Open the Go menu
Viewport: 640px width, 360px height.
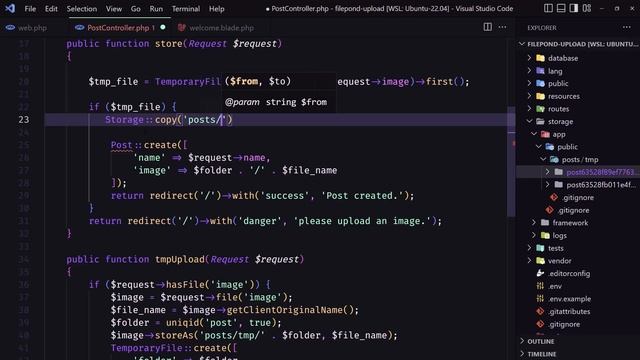136,9
